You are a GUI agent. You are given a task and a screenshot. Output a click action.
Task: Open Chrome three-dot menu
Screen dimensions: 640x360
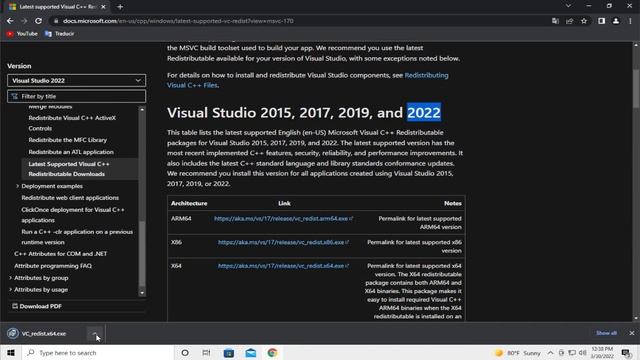click(630, 21)
